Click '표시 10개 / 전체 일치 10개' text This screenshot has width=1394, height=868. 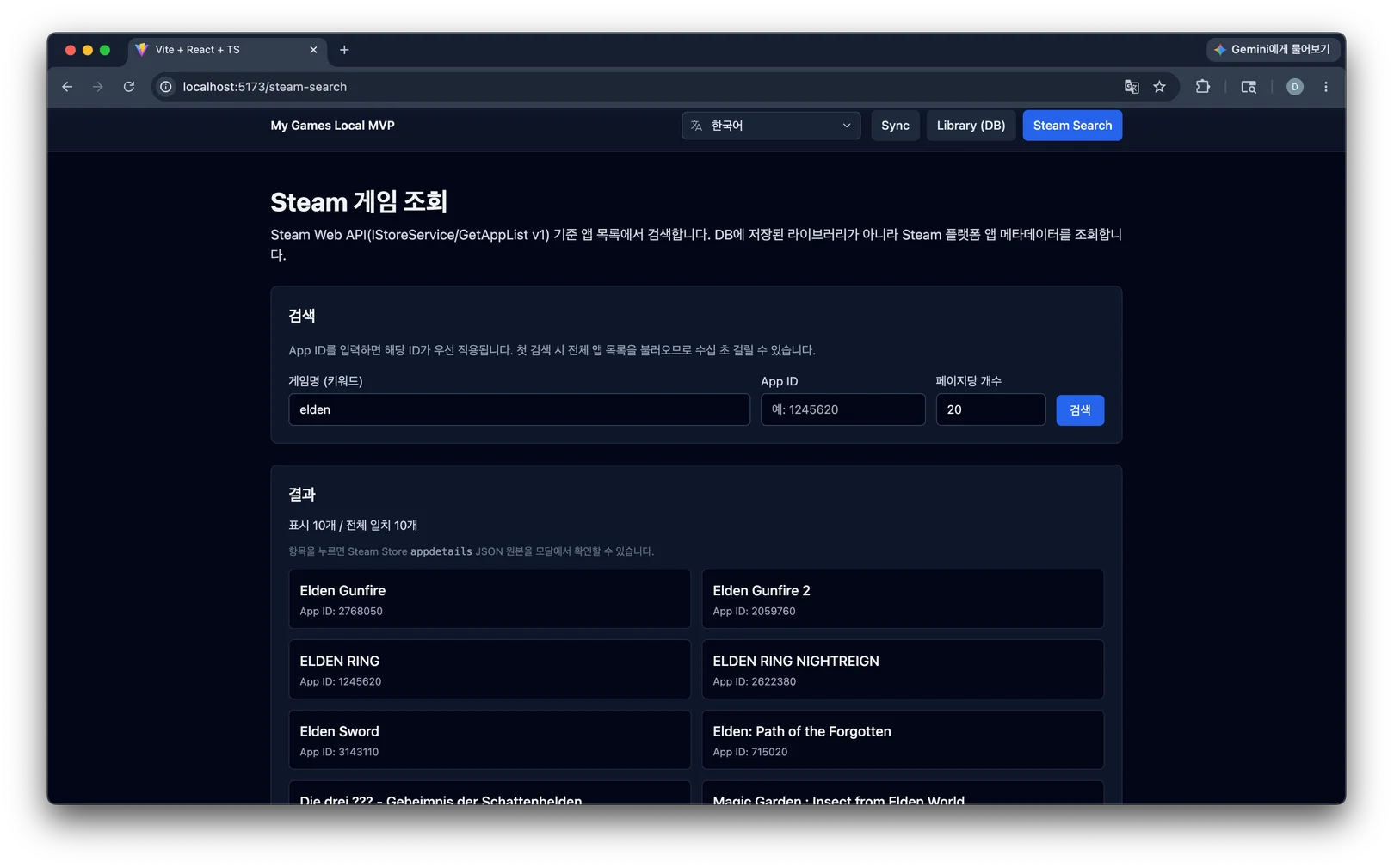[353, 525]
